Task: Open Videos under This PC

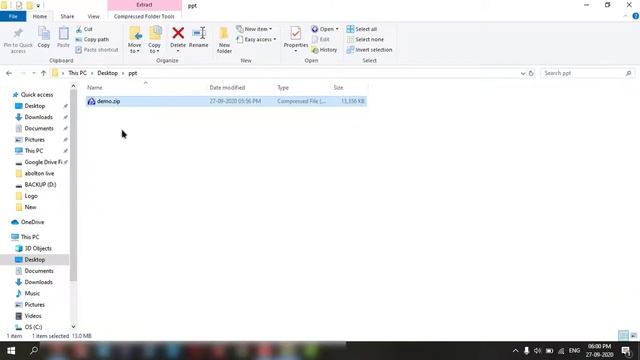Action: [33, 316]
